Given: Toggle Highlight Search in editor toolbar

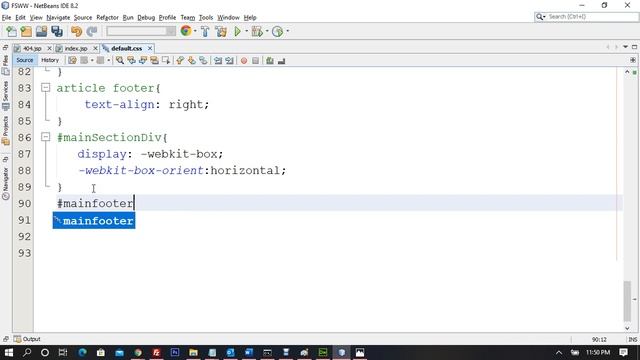Looking at the screenshot, I should click(x=154, y=60).
